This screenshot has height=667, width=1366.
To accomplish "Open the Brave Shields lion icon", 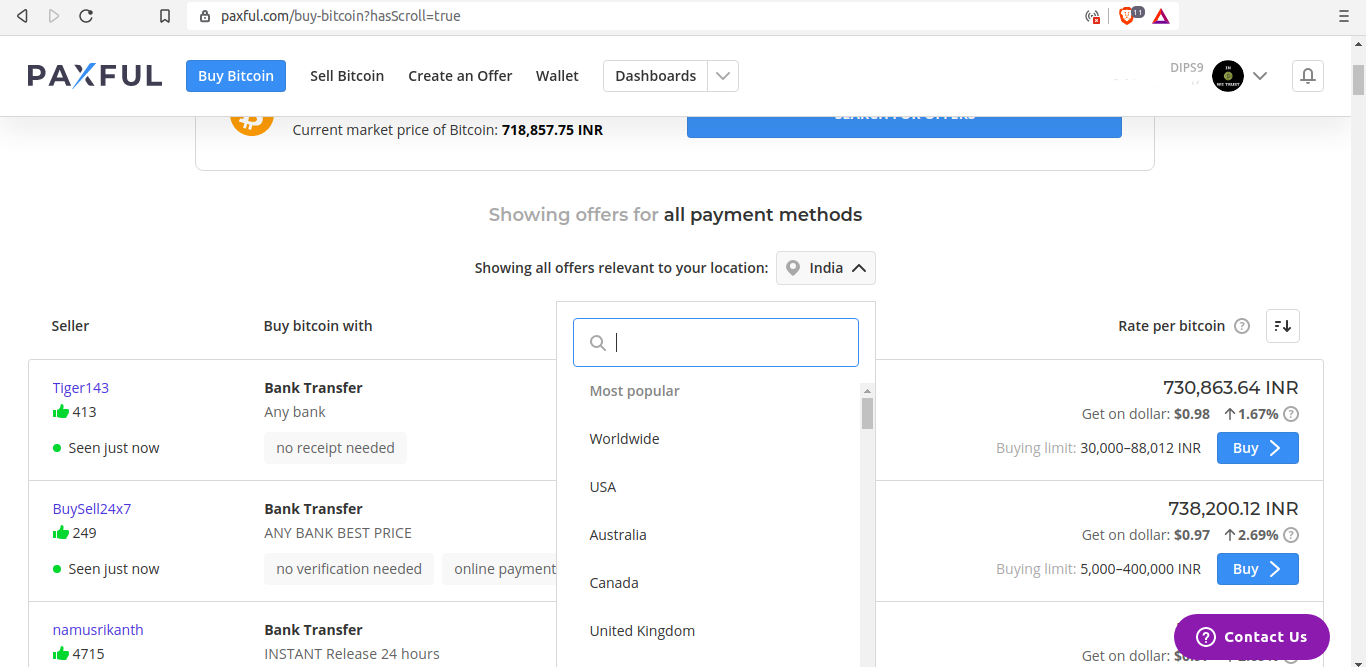I will 1126,16.
